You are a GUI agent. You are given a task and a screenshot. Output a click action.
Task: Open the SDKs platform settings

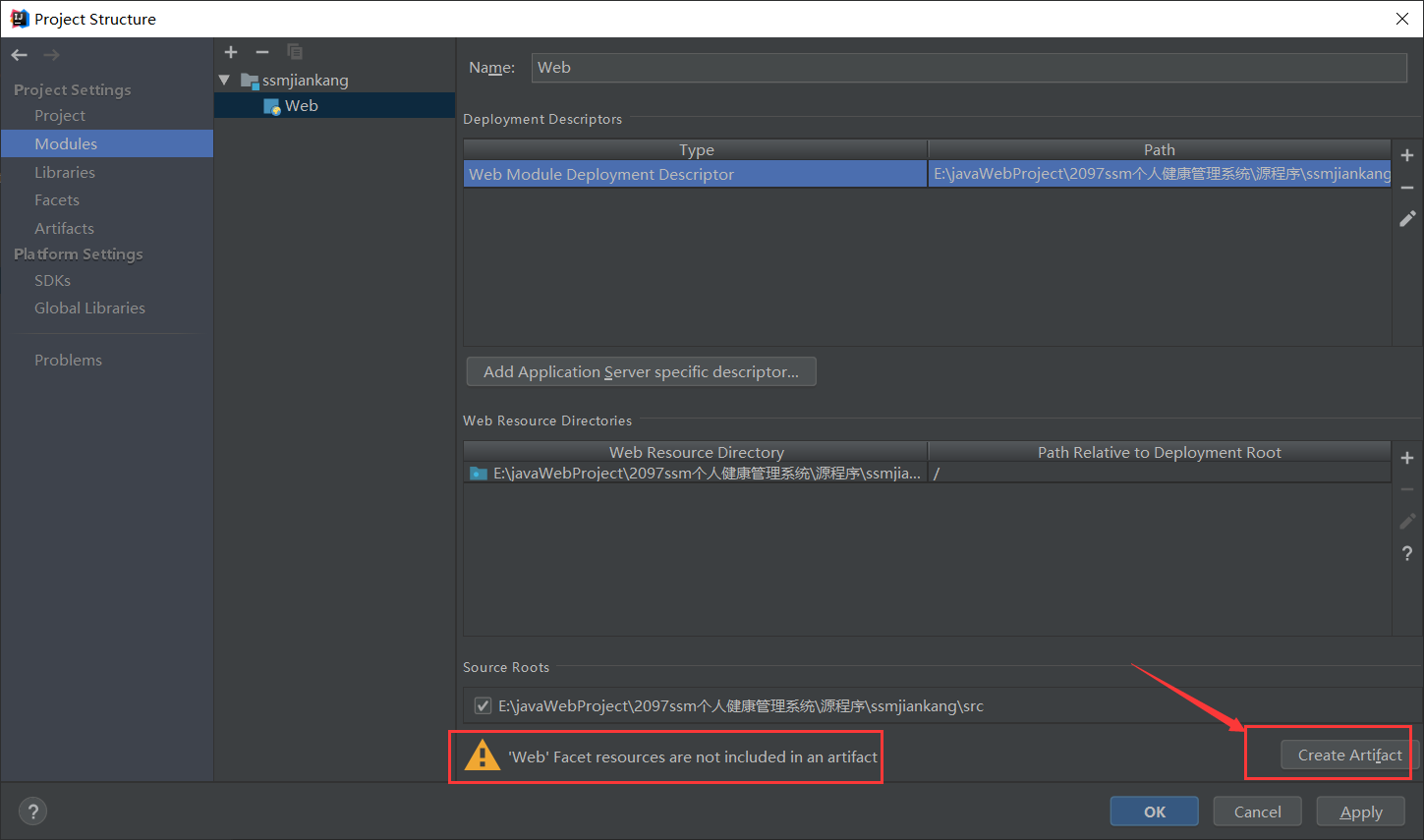(x=52, y=280)
